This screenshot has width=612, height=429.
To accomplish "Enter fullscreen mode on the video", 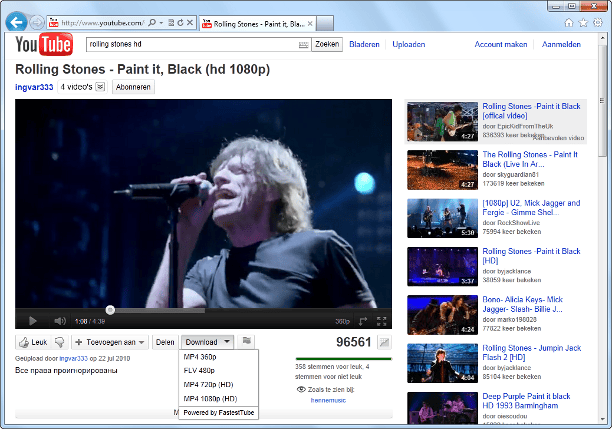I will 381,321.
